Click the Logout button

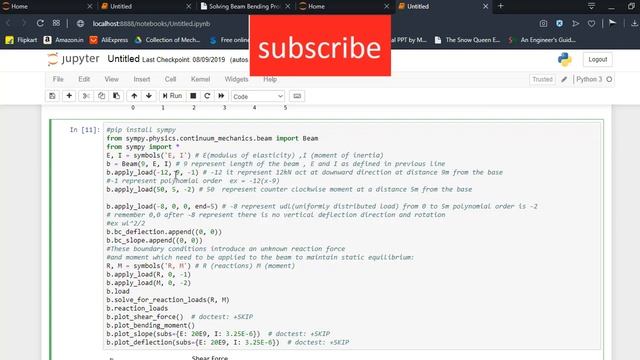(x=598, y=60)
